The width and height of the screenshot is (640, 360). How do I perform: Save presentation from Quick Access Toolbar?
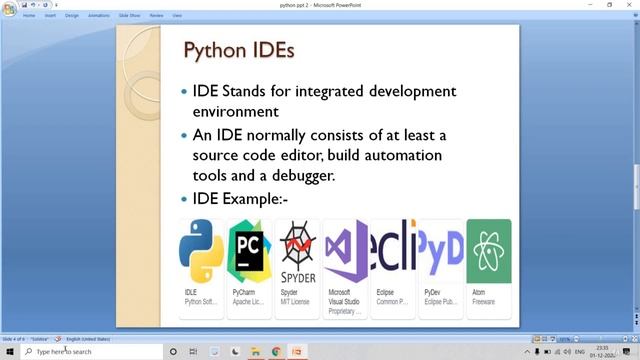pyautogui.click(x=24, y=5)
